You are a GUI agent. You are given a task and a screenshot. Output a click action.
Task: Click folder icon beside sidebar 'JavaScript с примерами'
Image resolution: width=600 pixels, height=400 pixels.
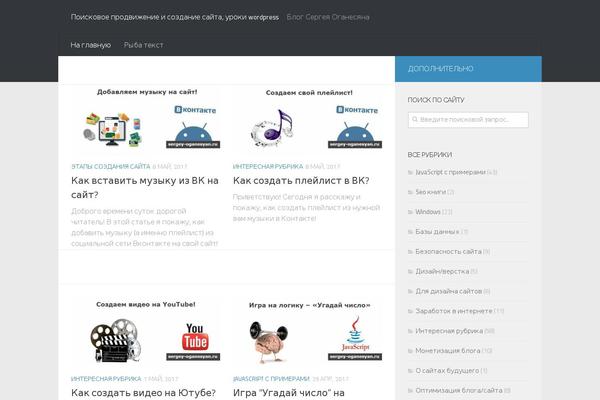[411, 172]
